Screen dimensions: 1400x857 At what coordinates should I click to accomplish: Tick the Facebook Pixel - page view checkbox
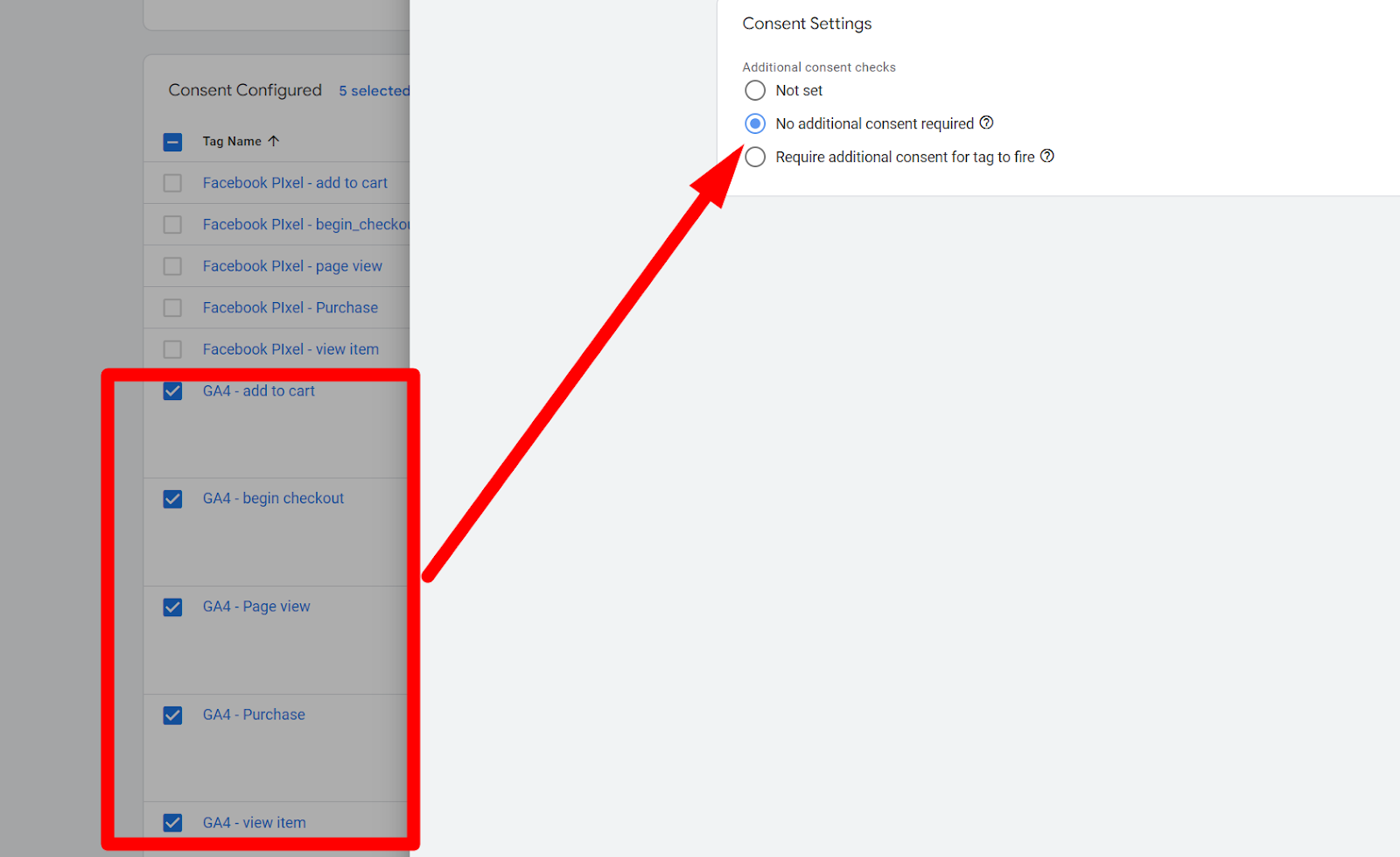pyautogui.click(x=173, y=266)
